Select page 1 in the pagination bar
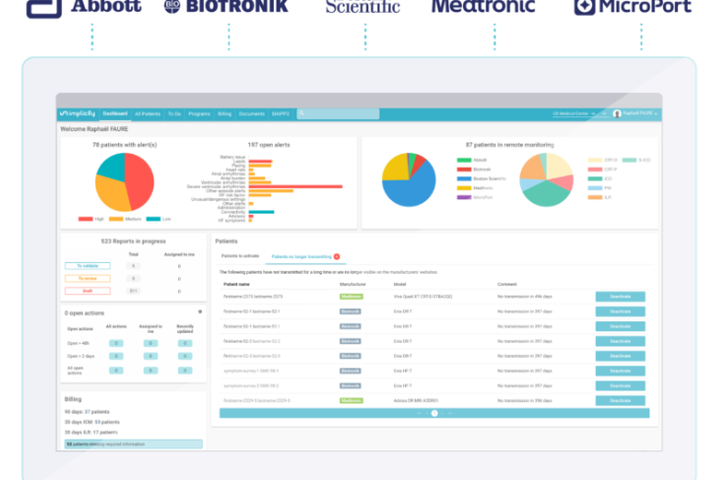720x480 pixels. (x=434, y=413)
